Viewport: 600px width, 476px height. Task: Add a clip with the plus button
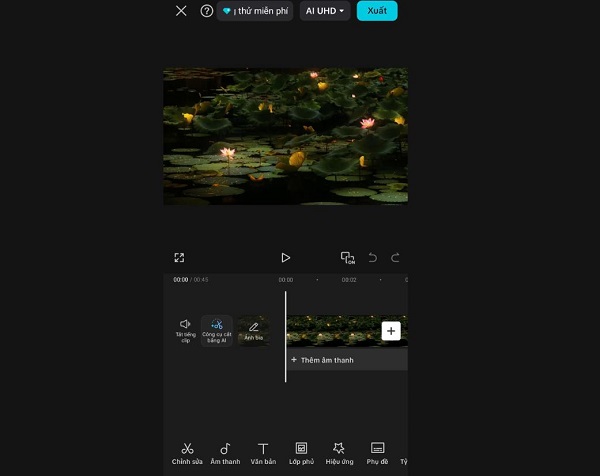[x=391, y=331]
